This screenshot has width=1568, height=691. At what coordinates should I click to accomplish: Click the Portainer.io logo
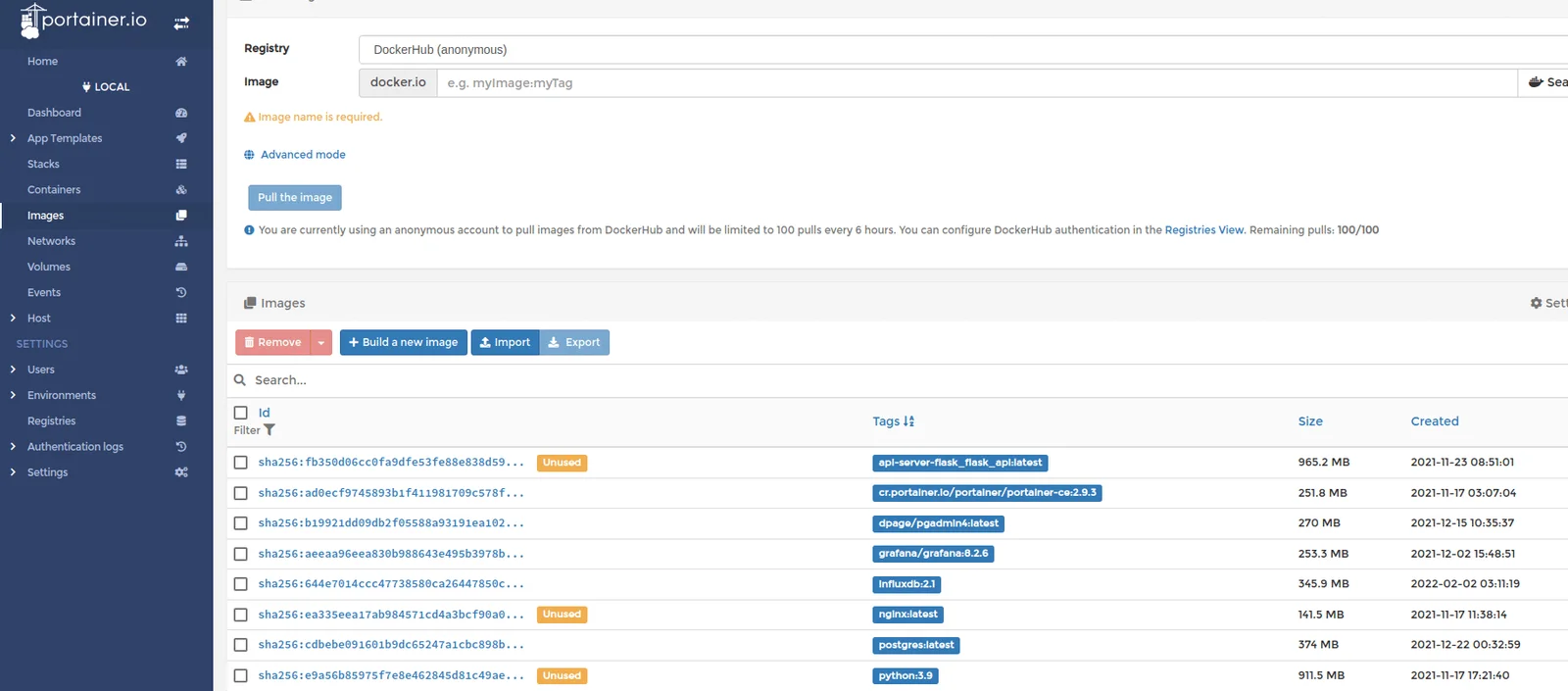(x=83, y=21)
